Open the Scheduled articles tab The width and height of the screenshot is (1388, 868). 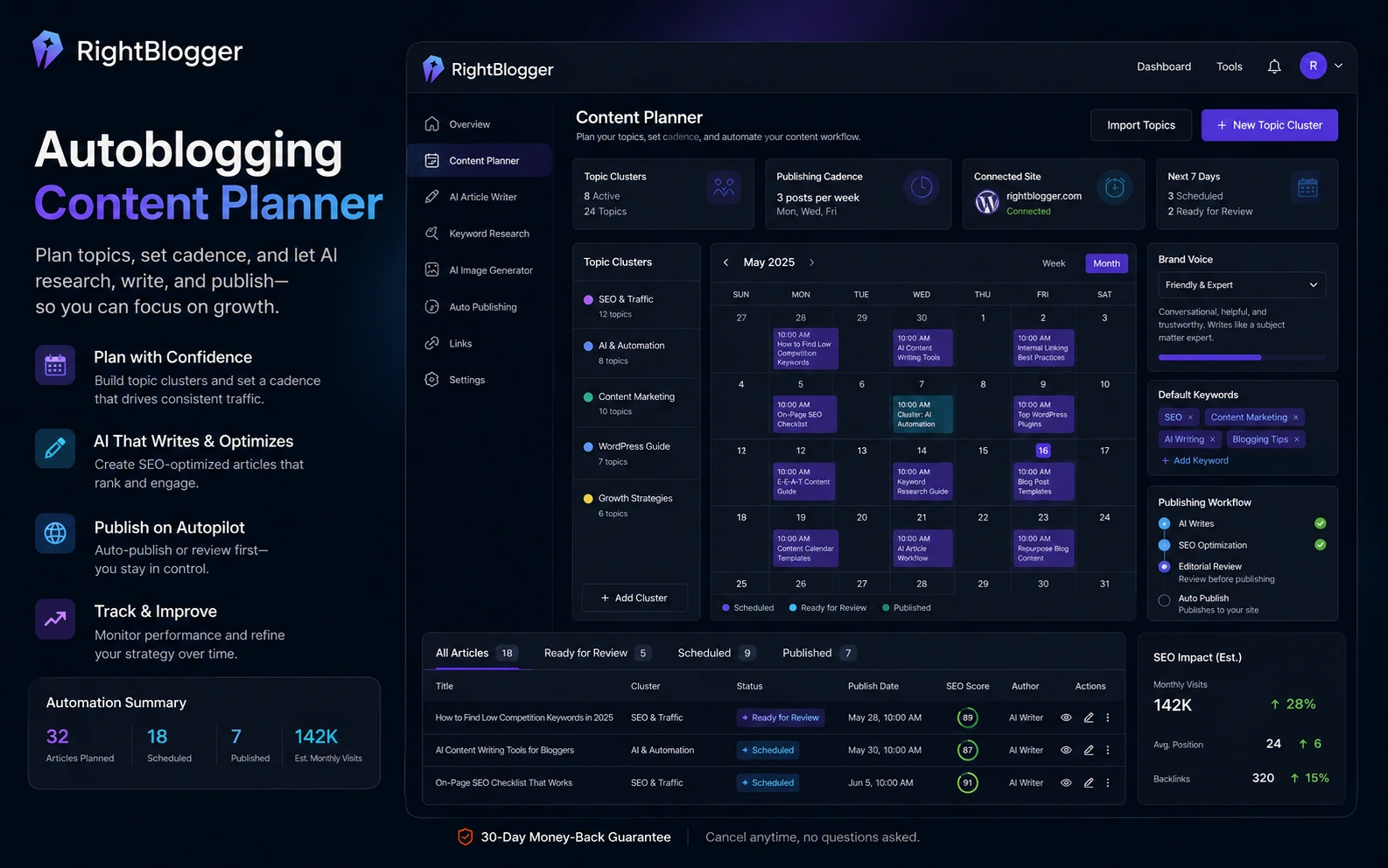717,653
